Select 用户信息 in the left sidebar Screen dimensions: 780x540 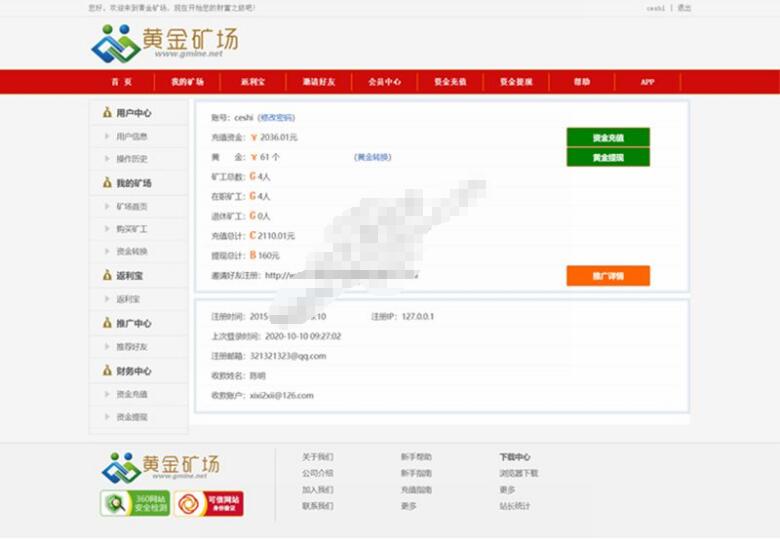click(x=132, y=136)
